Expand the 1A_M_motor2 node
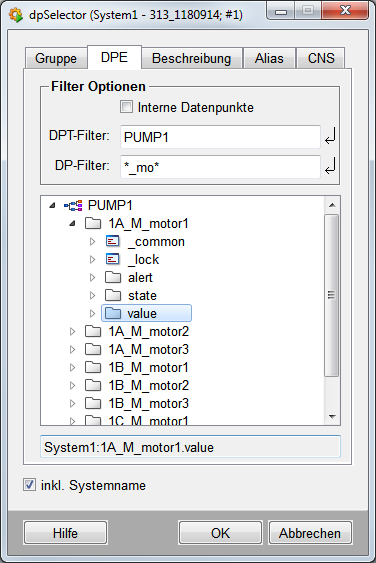 pos(73,331)
